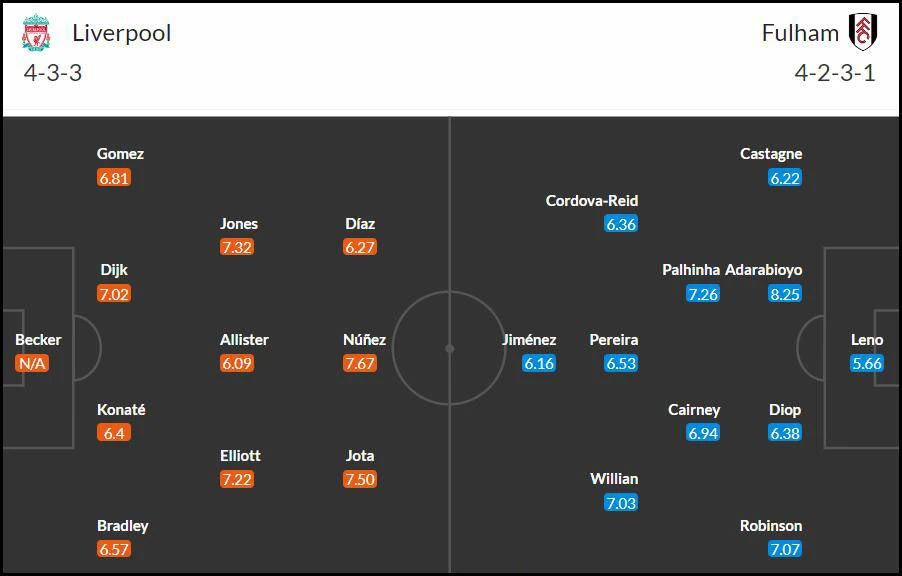
Task: Click the Fulham club crest icon
Action: click(x=863, y=32)
